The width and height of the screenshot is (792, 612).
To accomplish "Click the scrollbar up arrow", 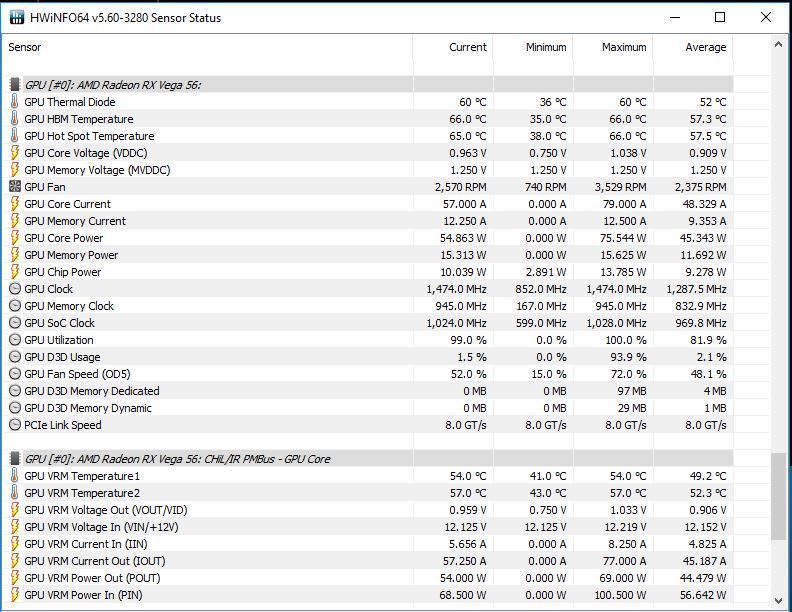I will (x=780, y=44).
